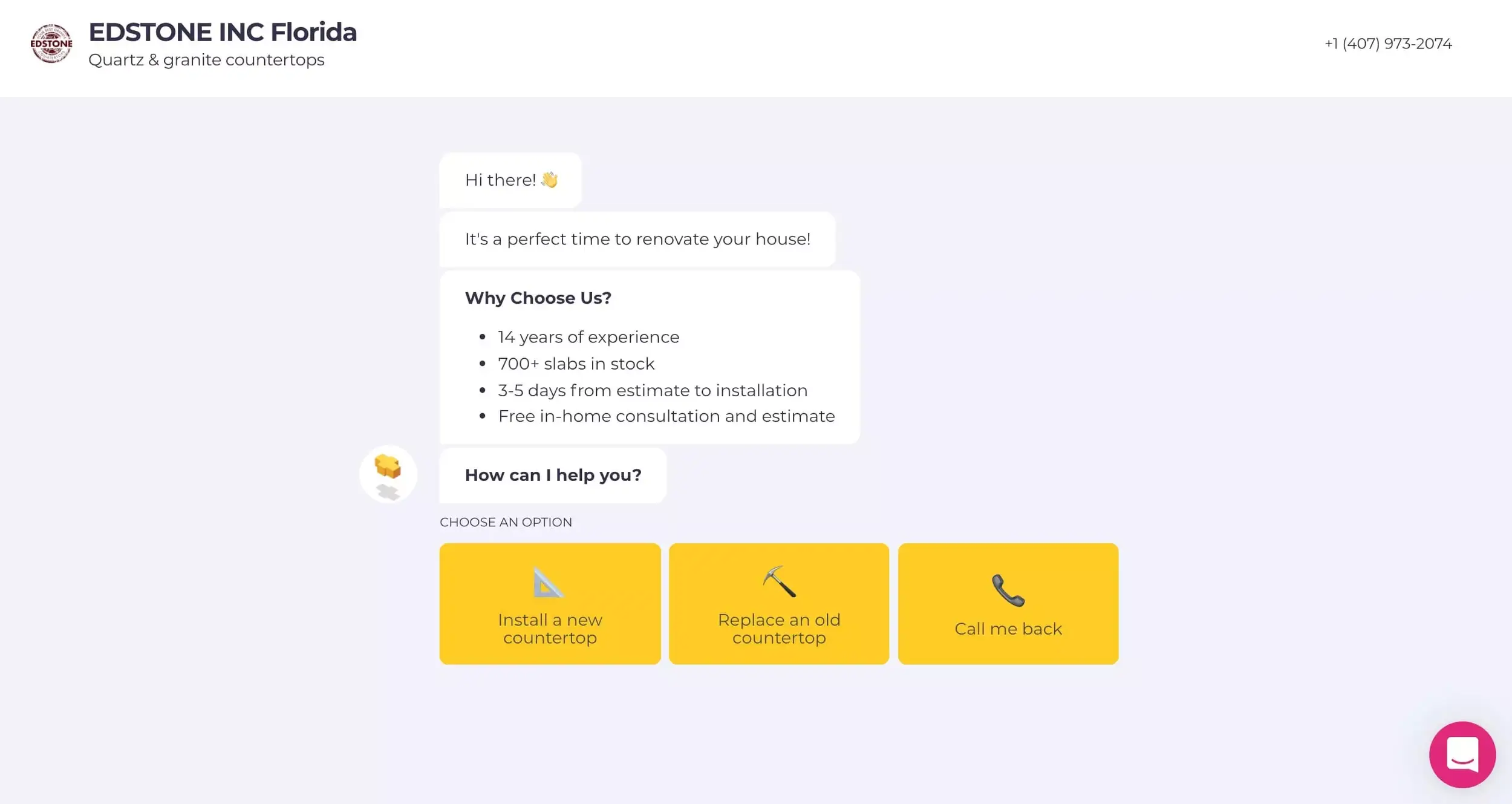Click the 'Why Choose Us?' heading
This screenshot has height=804, width=1512.
[538, 298]
